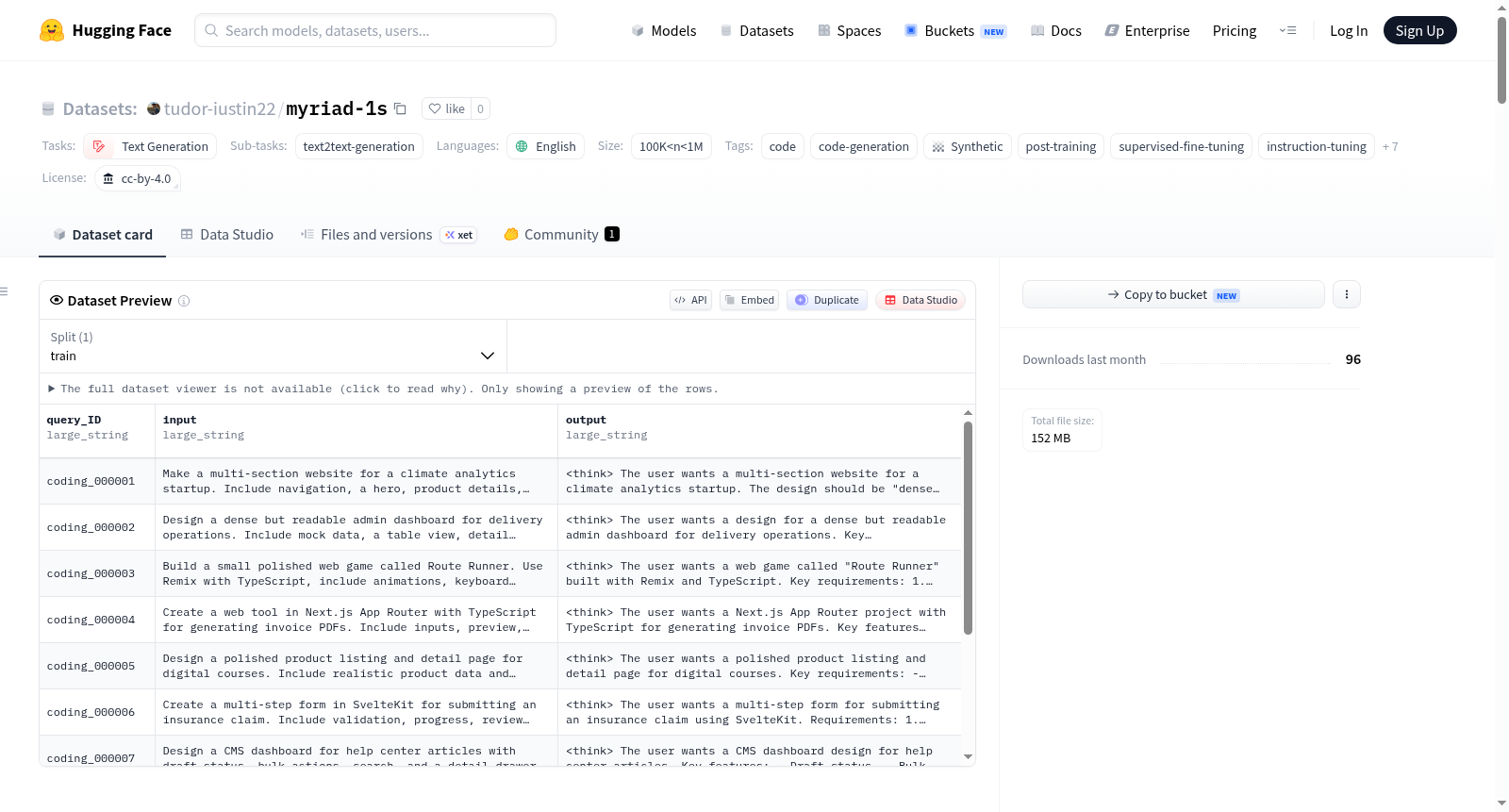This screenshot has width=1509, height=812.
Task: Expand the extra navigation menu icon
Action: point(1287,30)
